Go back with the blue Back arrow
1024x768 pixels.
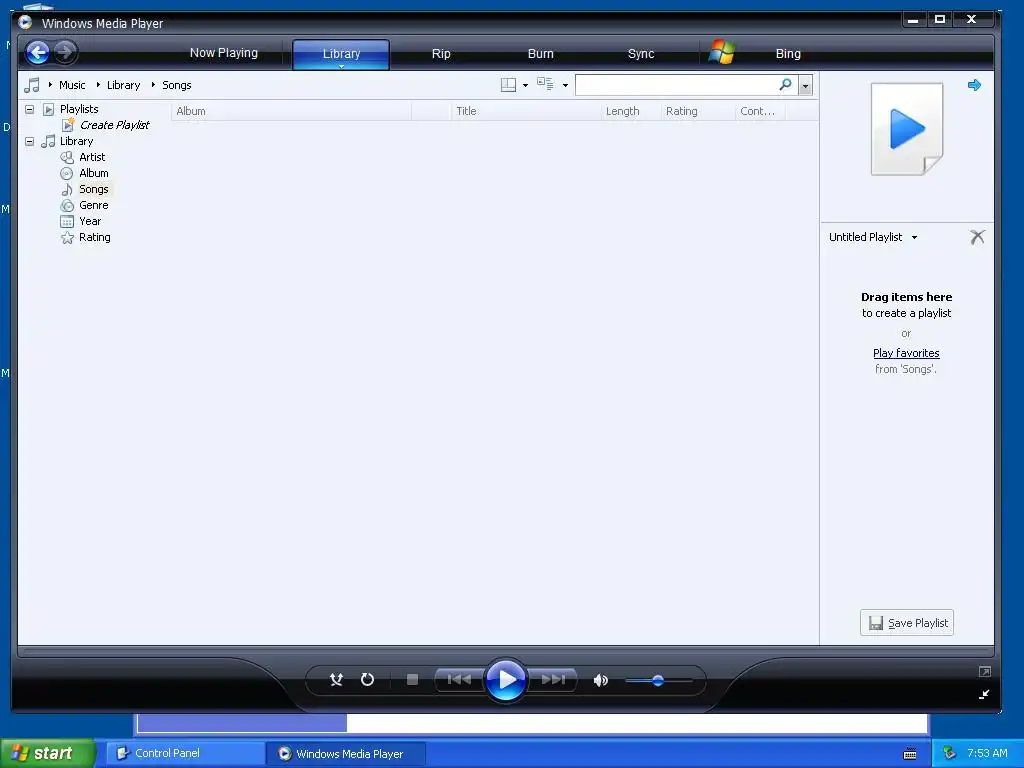click(38, 52)
